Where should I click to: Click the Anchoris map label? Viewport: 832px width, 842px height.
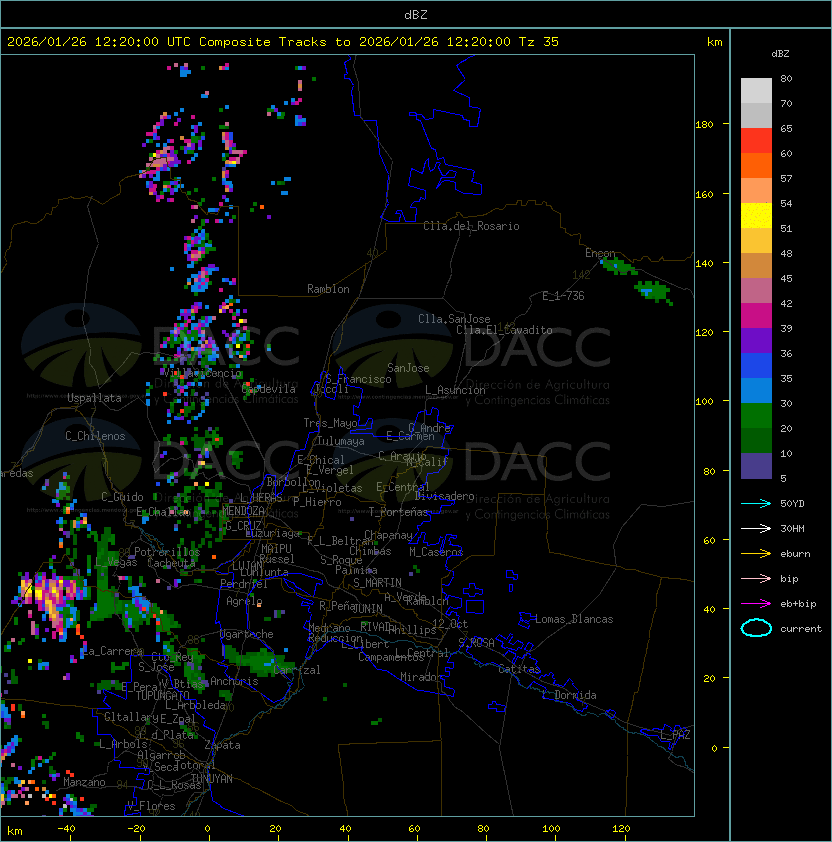(x=234, y=681)
